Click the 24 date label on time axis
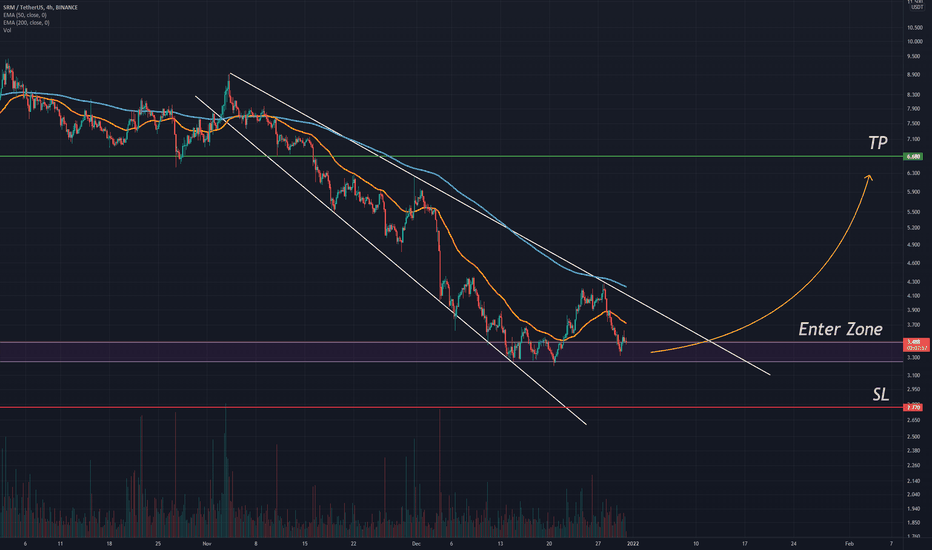 click(x=794, y=543)
